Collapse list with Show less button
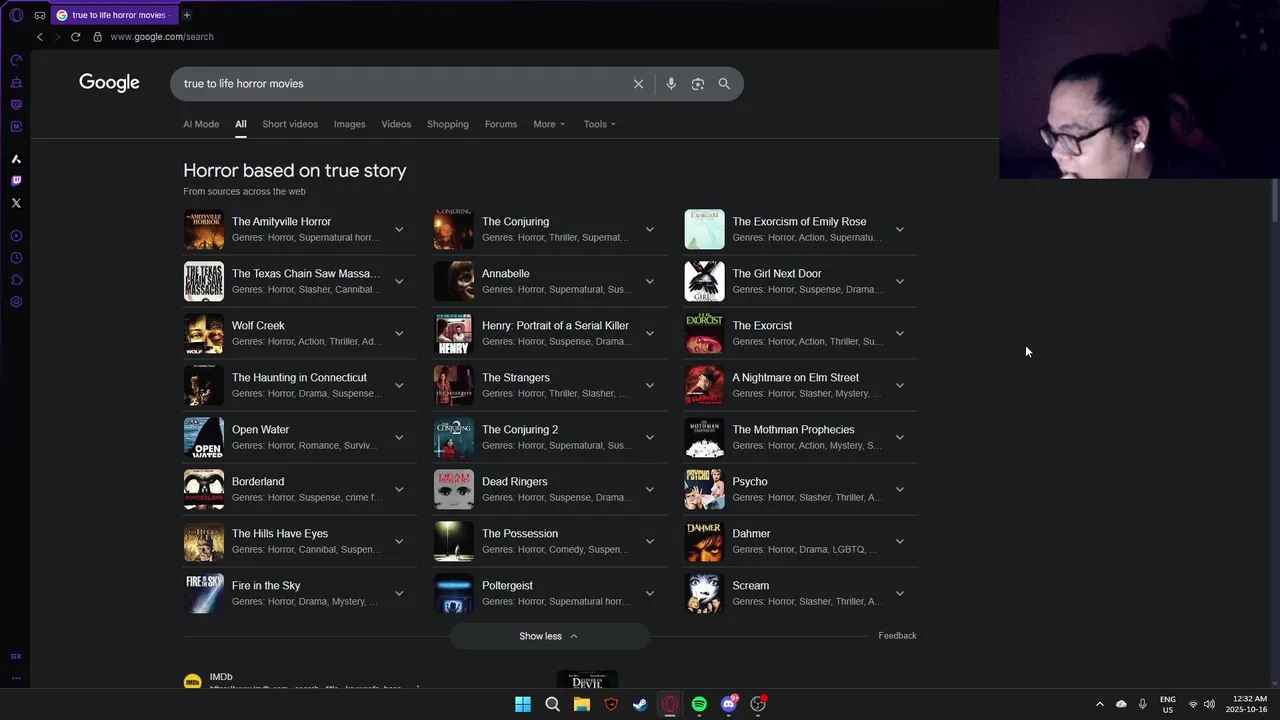This screenshot has height=720, width=1280. pos(549,636)
